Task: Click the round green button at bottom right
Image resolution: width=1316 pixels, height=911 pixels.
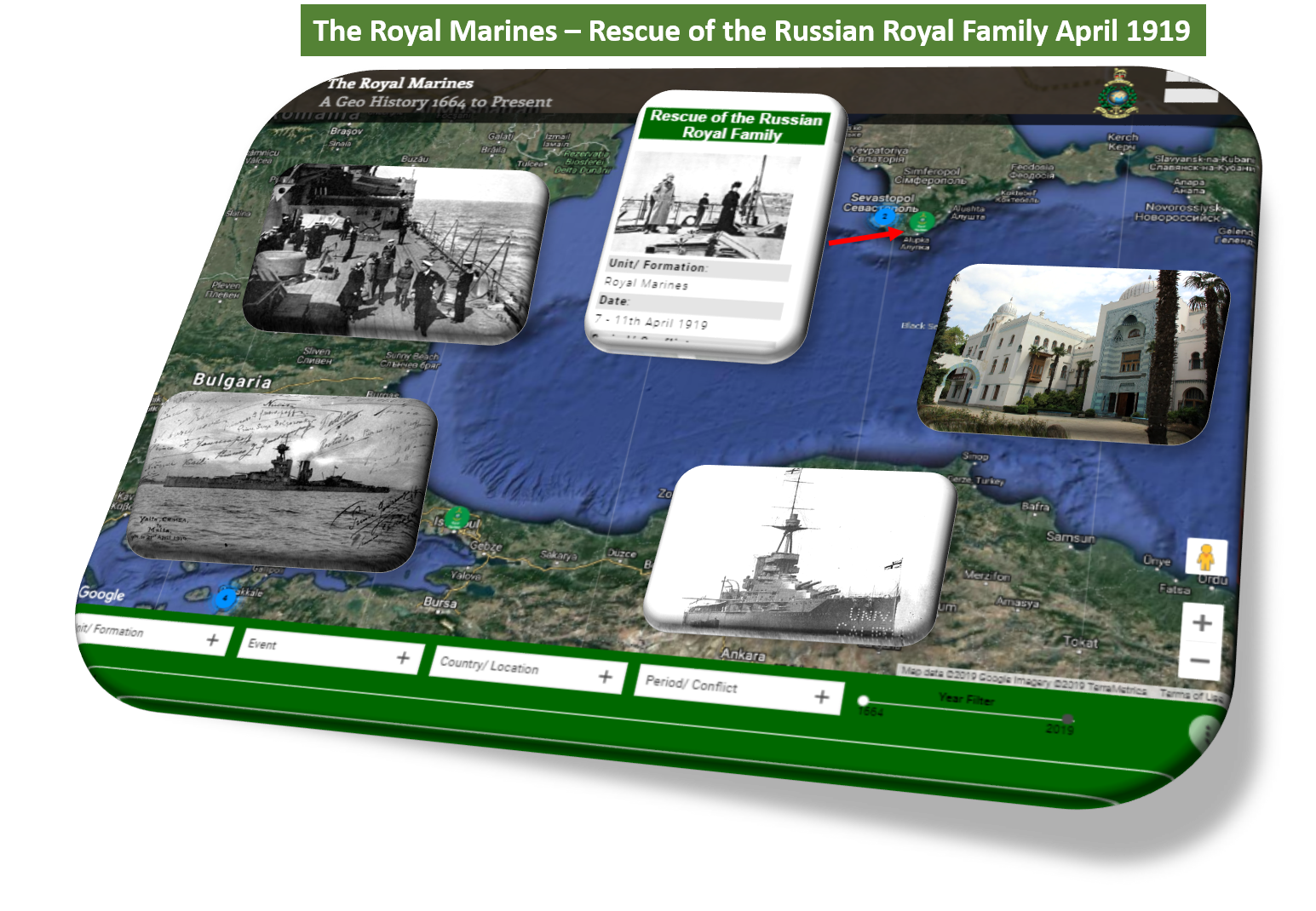Action: point(1204,732)
